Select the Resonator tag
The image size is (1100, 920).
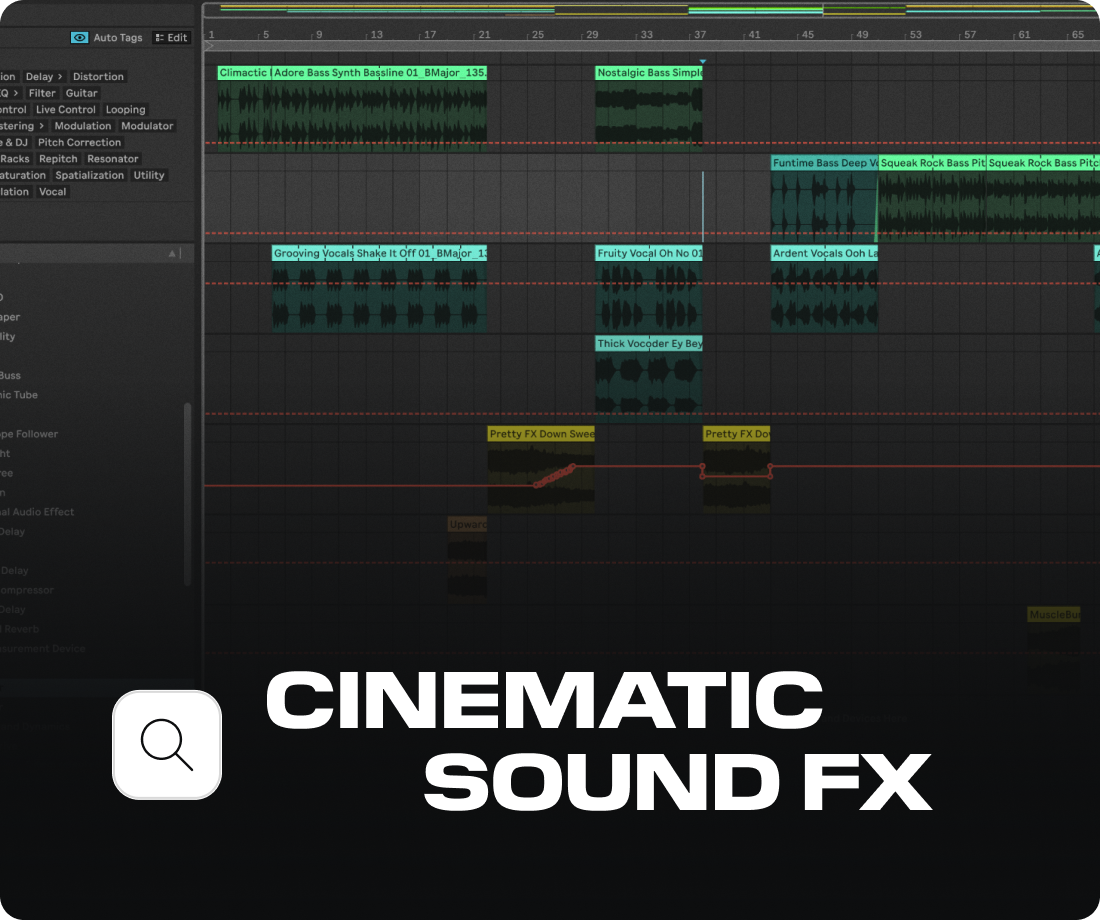click(x=112, y=158)
